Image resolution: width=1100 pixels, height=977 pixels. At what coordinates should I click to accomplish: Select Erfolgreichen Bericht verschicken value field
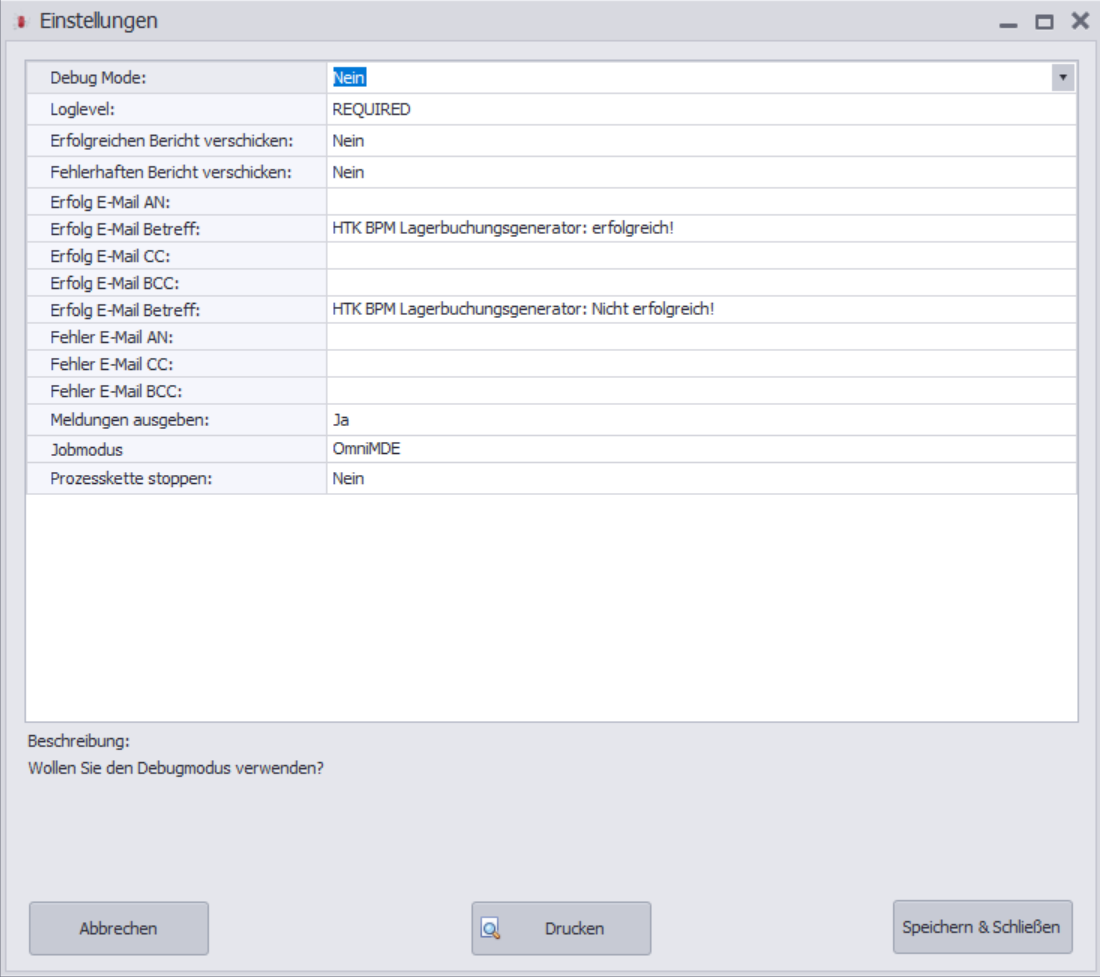[702, 141]
